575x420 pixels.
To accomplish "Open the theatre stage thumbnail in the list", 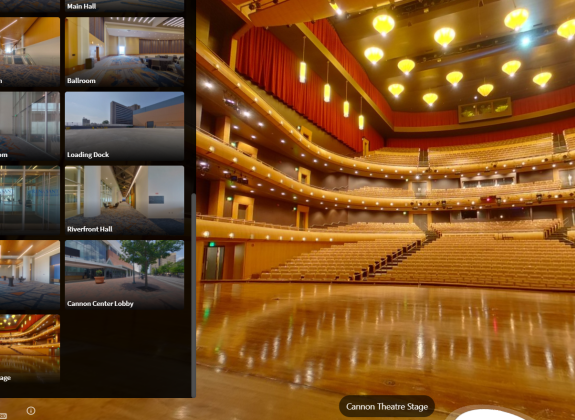I will pyautogui.click(x=30, y=349).
